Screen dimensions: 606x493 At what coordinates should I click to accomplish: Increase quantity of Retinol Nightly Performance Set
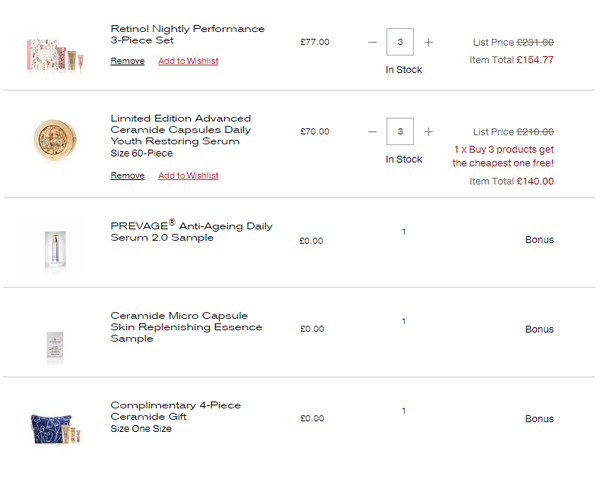click(428, 42)
